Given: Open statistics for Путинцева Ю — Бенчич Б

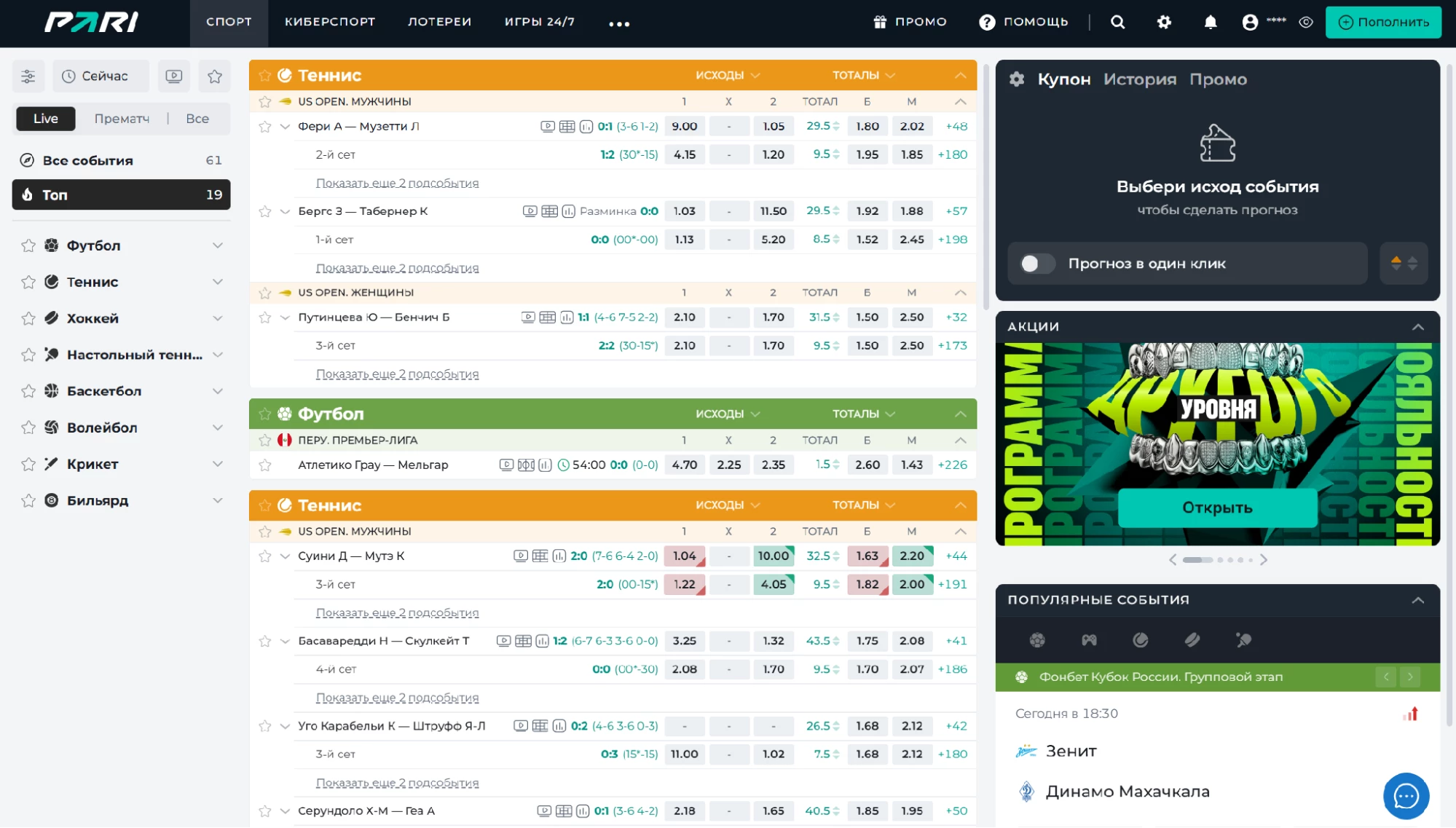Looking at the screenshot, I should tap(567, 318).
